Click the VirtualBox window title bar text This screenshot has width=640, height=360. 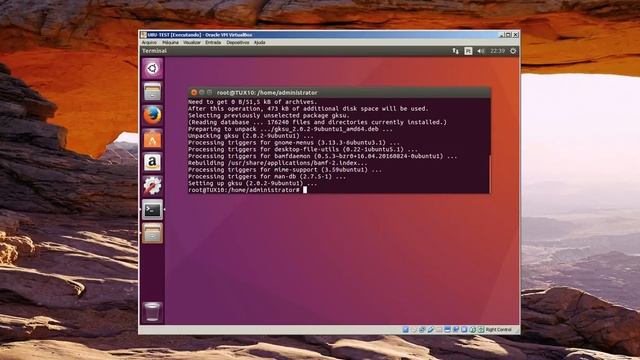200,35
